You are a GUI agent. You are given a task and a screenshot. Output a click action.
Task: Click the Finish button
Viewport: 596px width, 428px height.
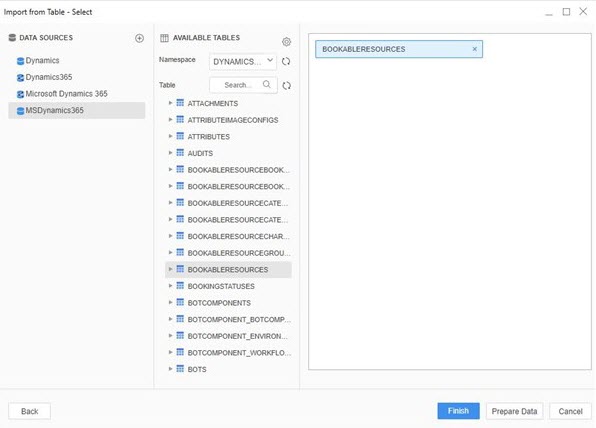(x=458, y=411)
